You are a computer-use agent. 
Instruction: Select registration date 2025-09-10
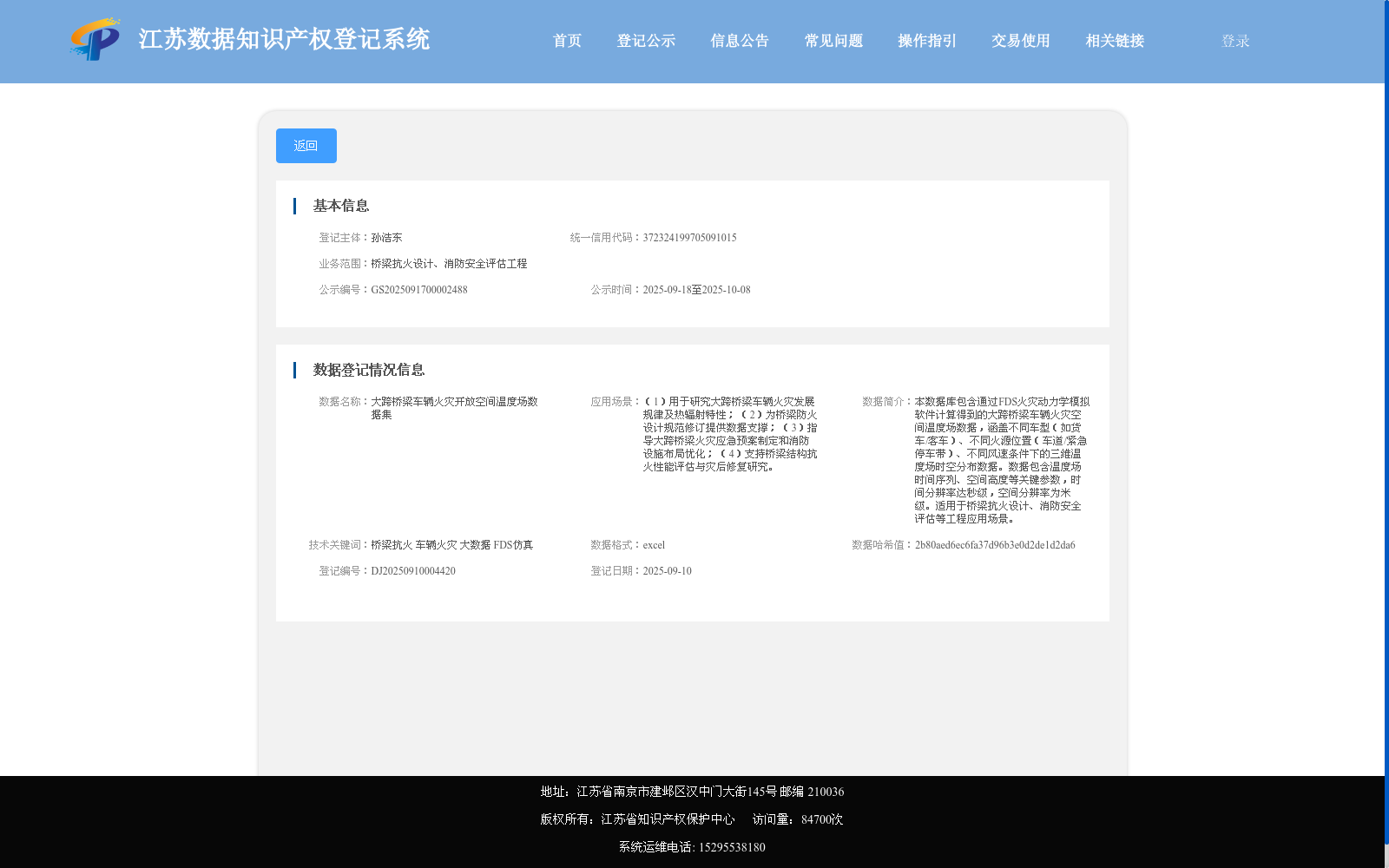[x=667, y=571]
